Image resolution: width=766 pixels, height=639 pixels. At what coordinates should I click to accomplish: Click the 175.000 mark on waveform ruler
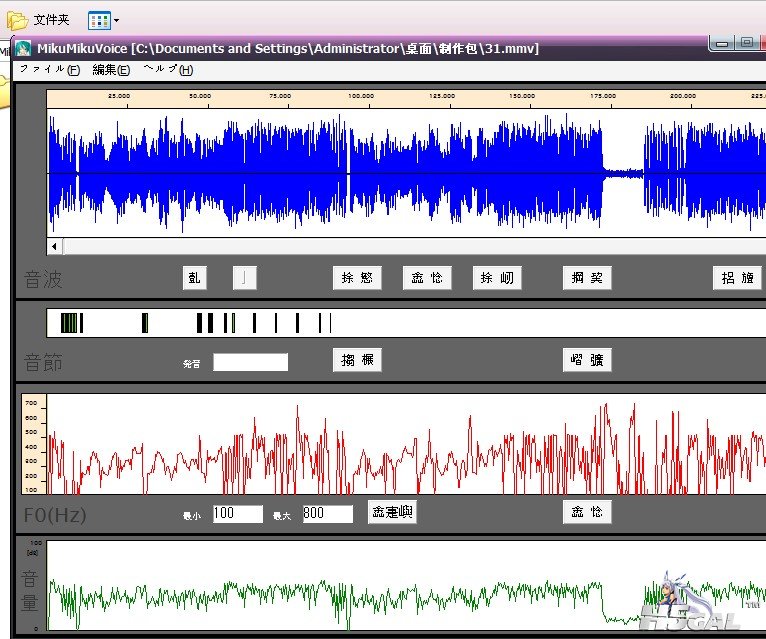[x=603, y=96]
